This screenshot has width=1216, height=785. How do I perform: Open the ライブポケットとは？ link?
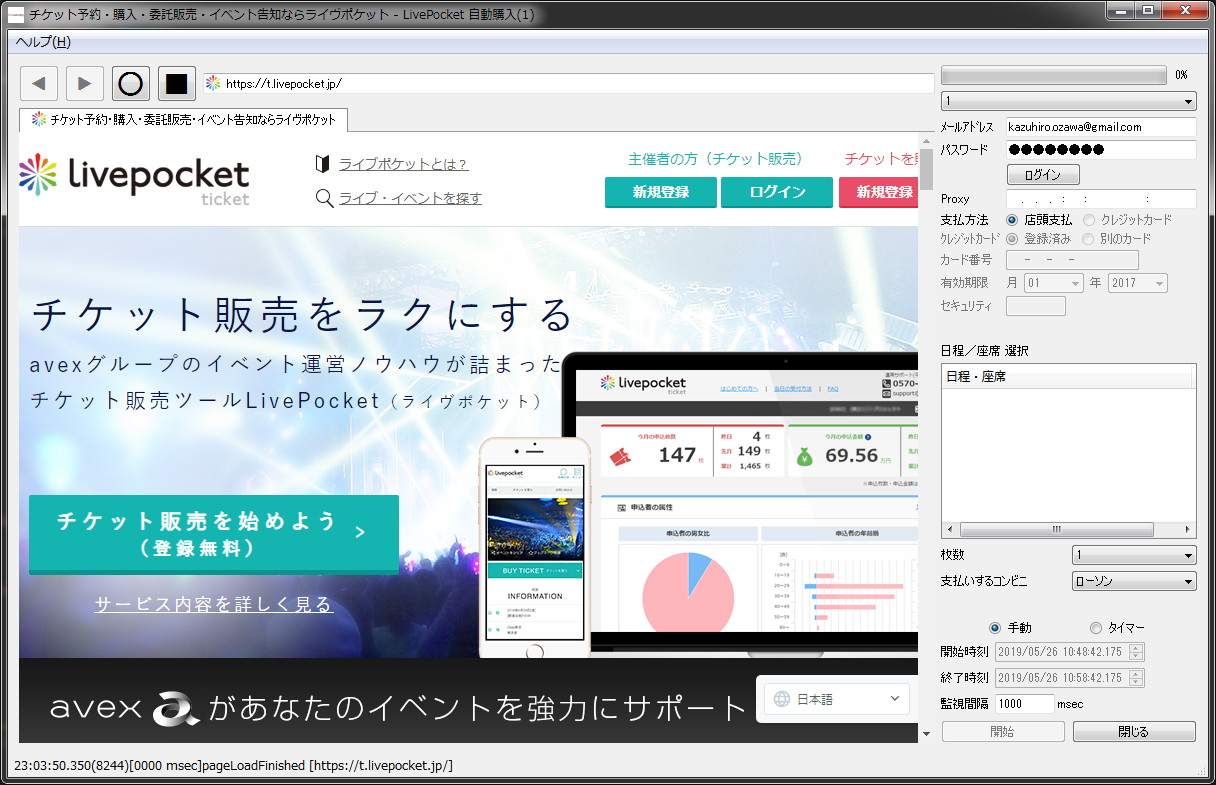point(403,164)
